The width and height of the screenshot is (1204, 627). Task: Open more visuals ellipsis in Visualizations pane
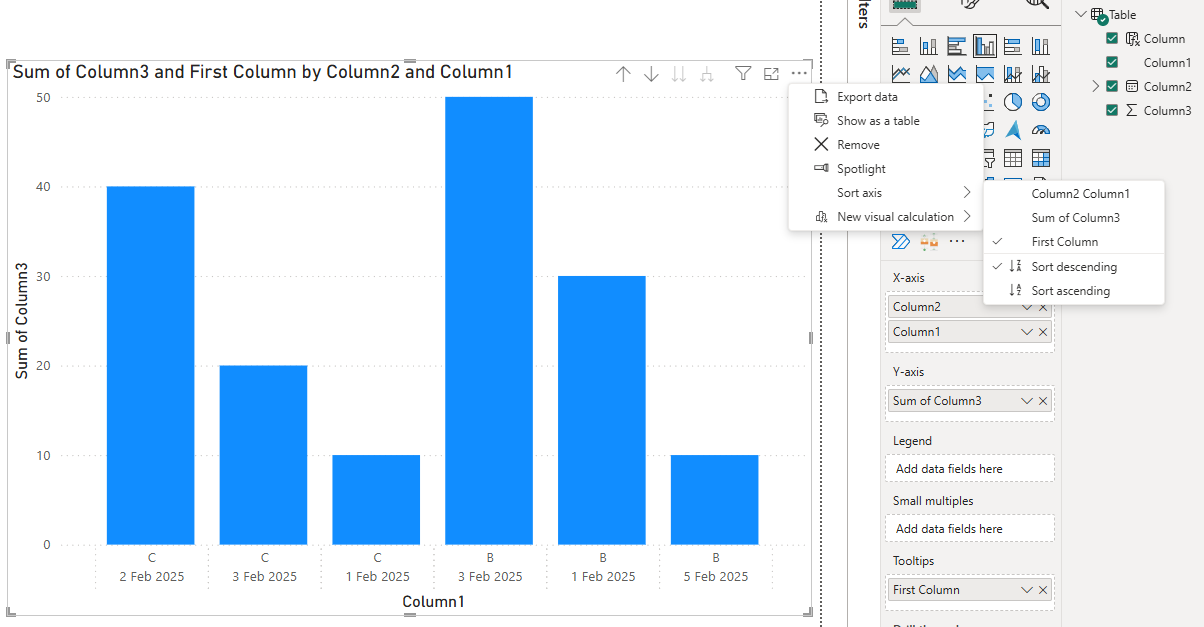click(x=957, y=241)
